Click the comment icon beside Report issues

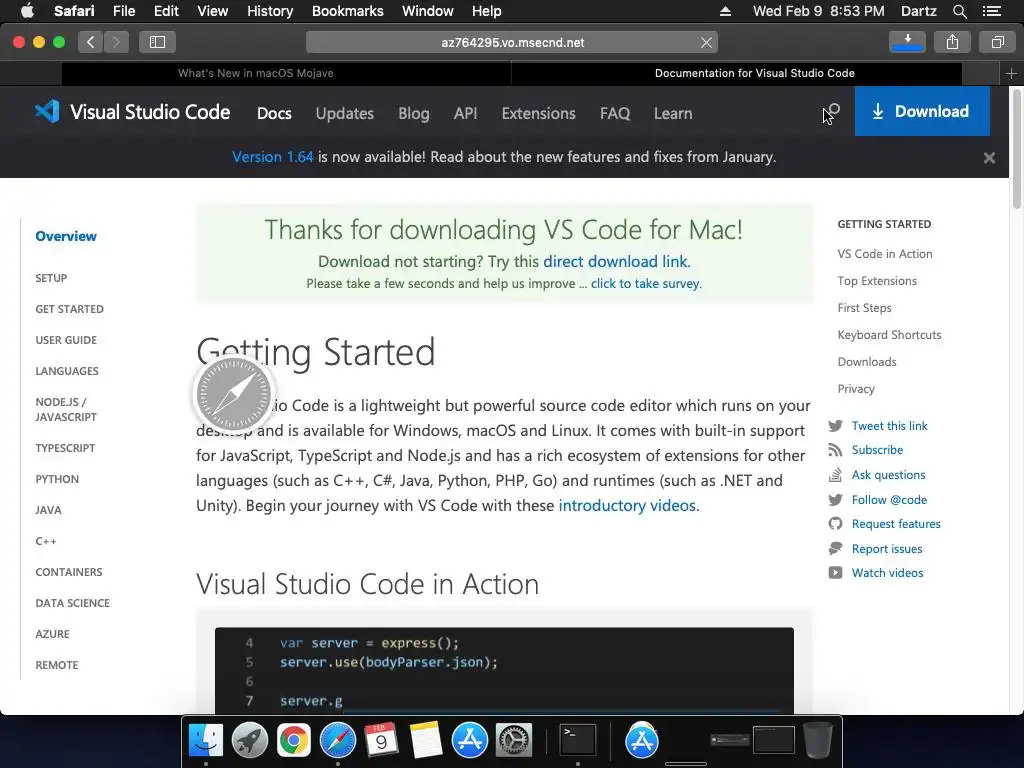point(835,549)
